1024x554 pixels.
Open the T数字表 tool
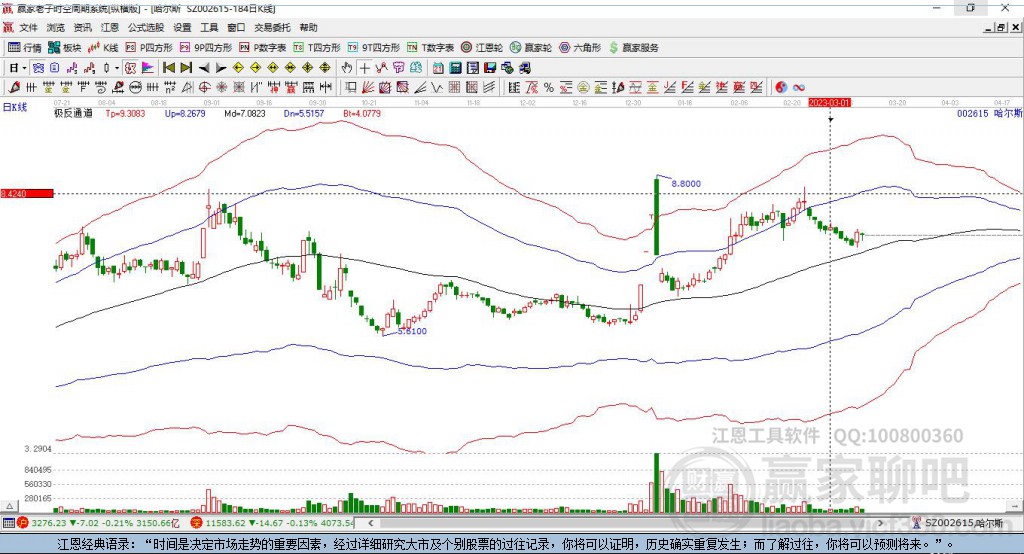tap(430, 48)
